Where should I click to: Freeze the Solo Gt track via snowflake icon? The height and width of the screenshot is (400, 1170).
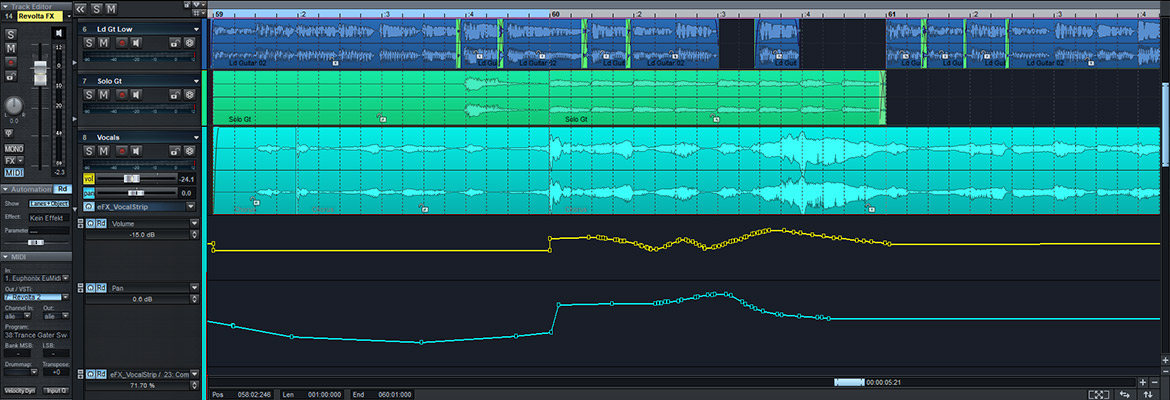[x=190, y=95]
